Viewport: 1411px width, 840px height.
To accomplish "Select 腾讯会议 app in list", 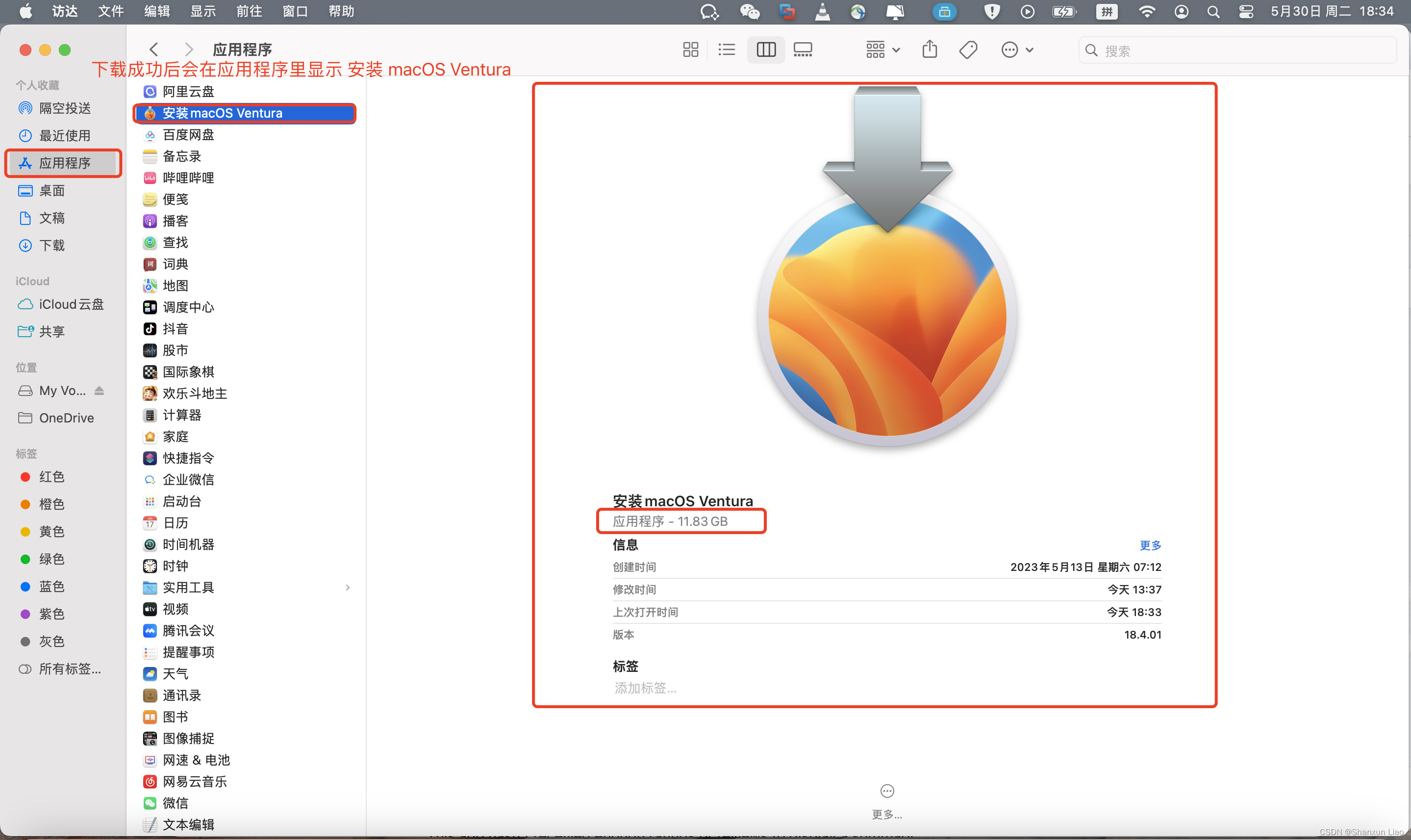I will coord(246,631).
